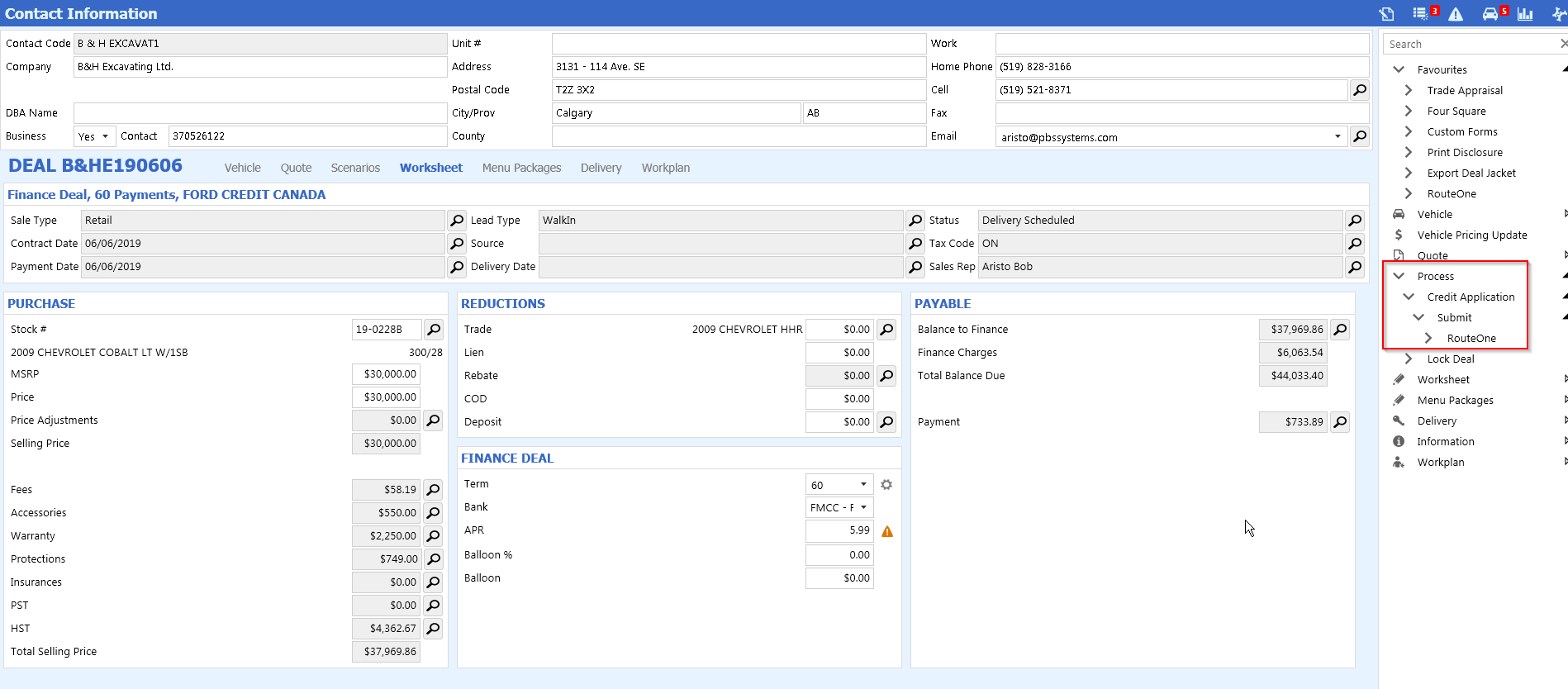Switch to the Menu Packages tab
This screenshot has height=689, width=1568.
[521, 168]
